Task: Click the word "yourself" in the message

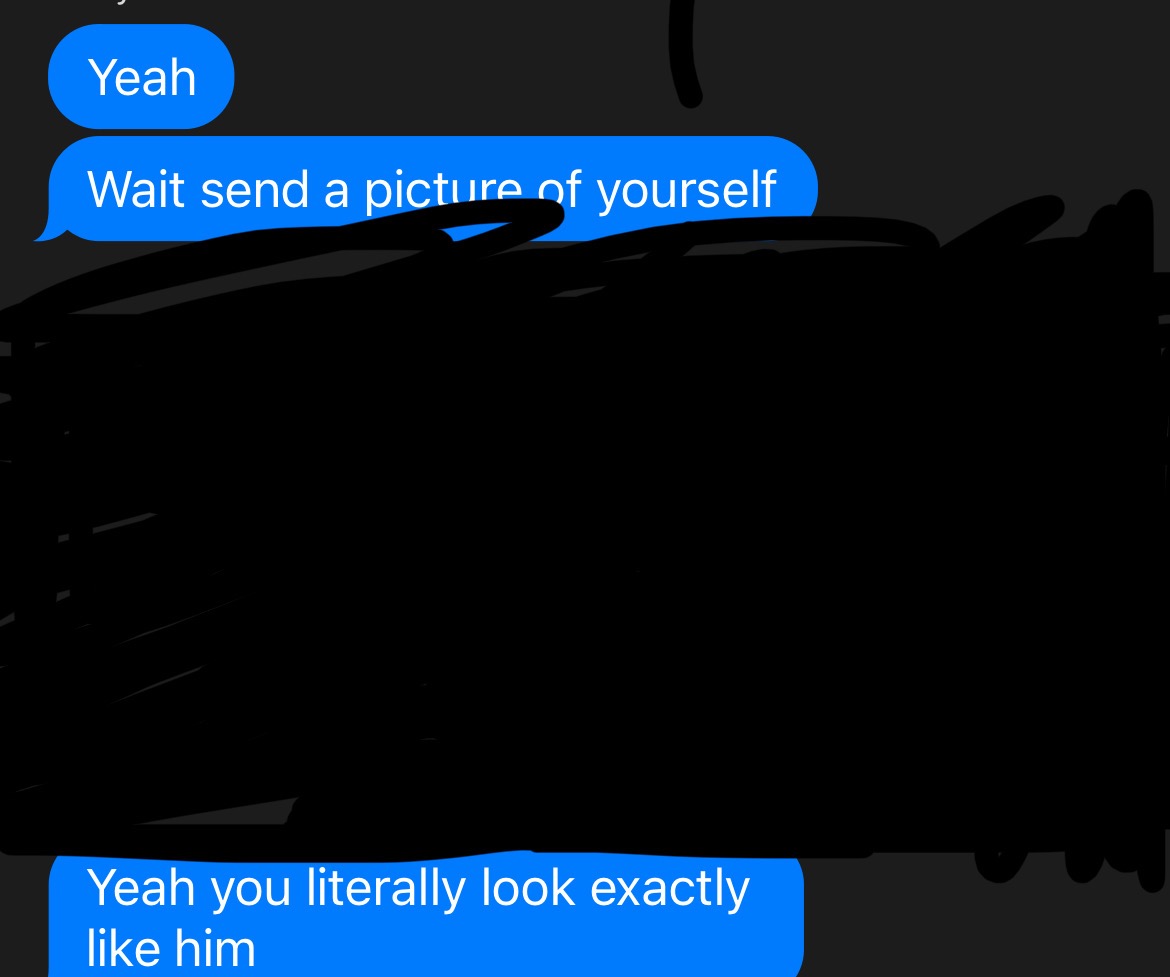Action: 686,190
